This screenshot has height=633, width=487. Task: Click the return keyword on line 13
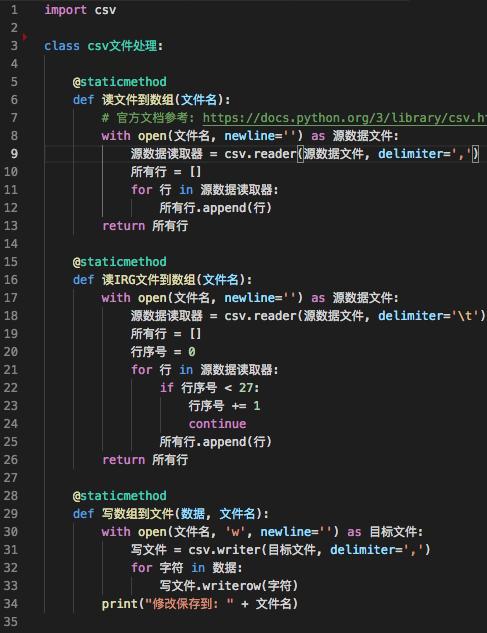point(124,226)
